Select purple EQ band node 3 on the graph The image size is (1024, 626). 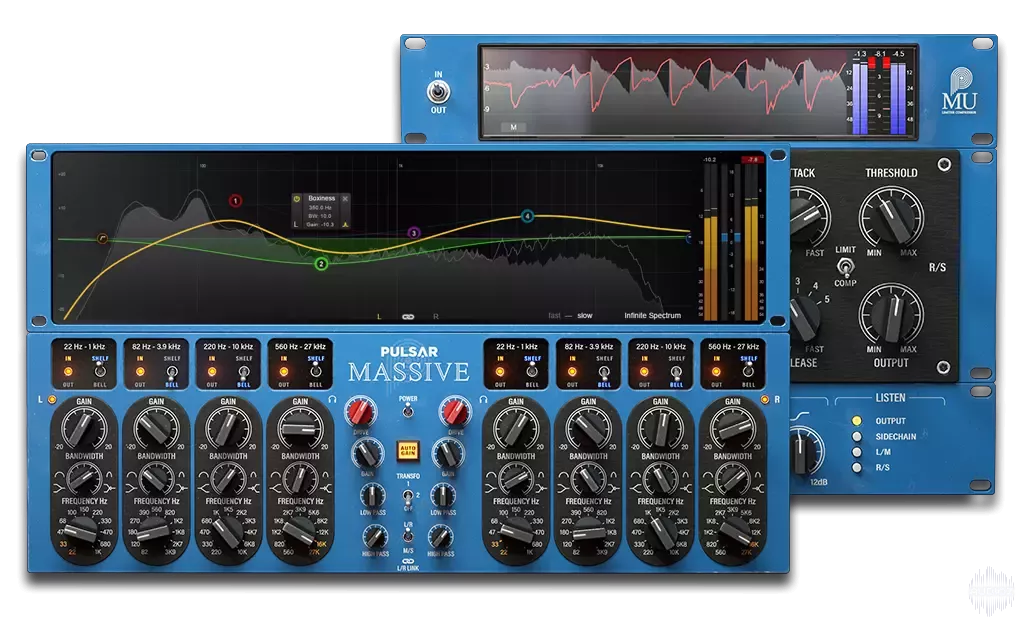pyautogui.click(x=413, y=232)
